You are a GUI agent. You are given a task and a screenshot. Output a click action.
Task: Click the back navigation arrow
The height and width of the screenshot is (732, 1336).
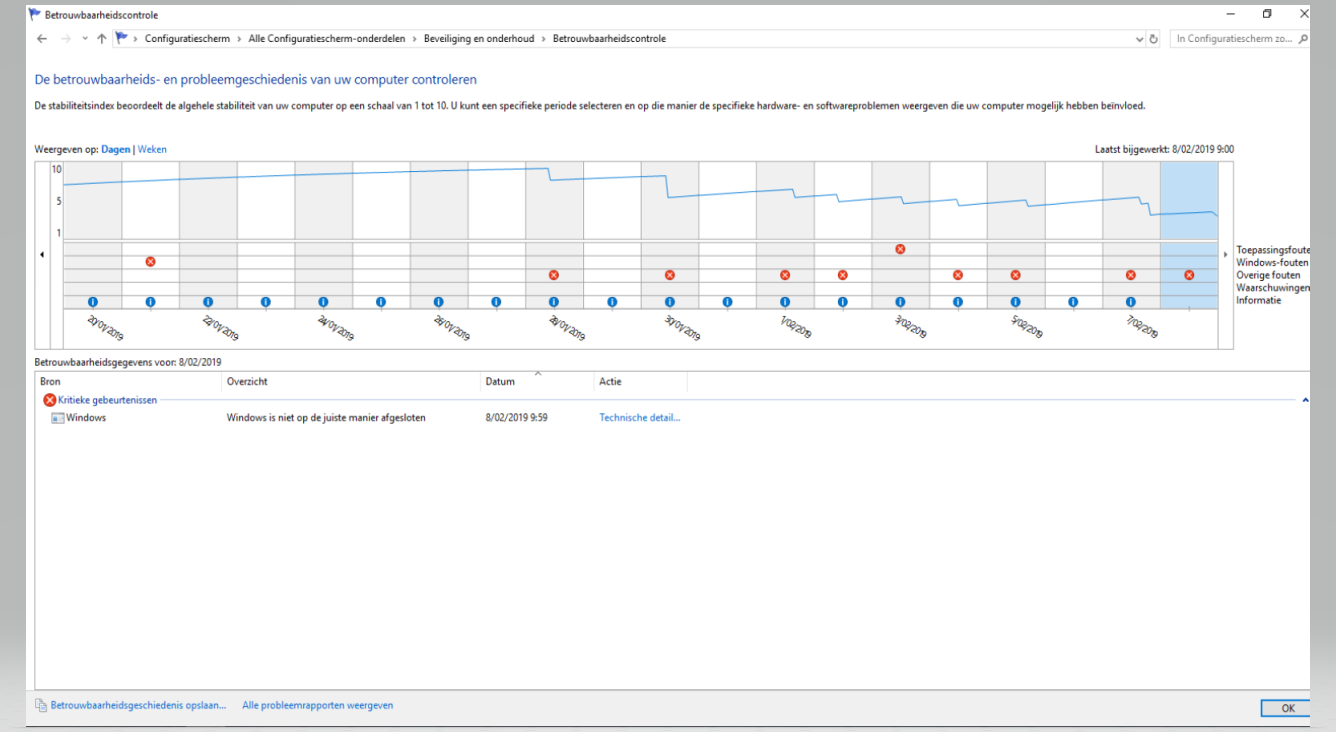pos(42,39)
